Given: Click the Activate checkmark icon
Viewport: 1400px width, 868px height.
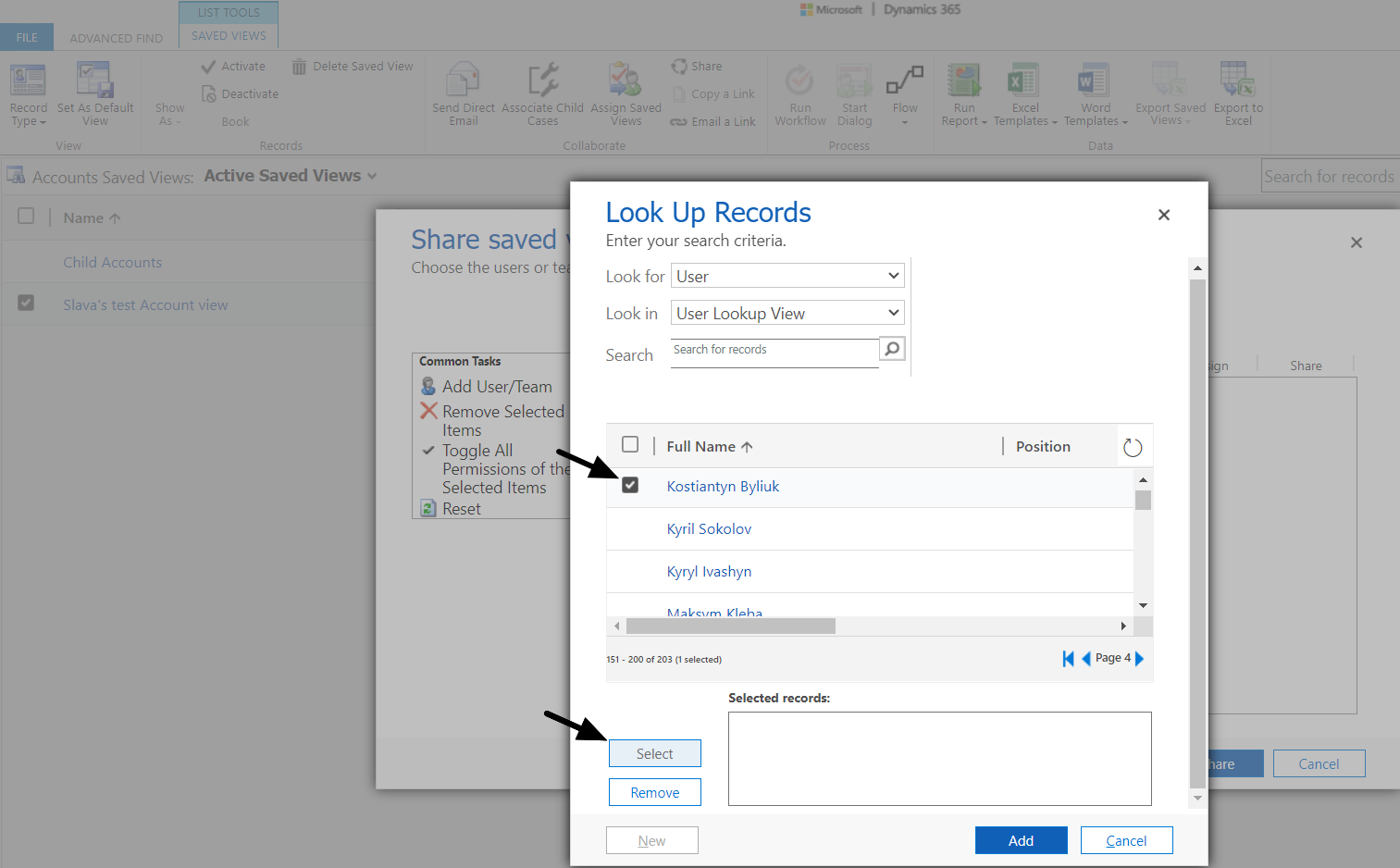Looking at the screenshot, I should (208, 67).
